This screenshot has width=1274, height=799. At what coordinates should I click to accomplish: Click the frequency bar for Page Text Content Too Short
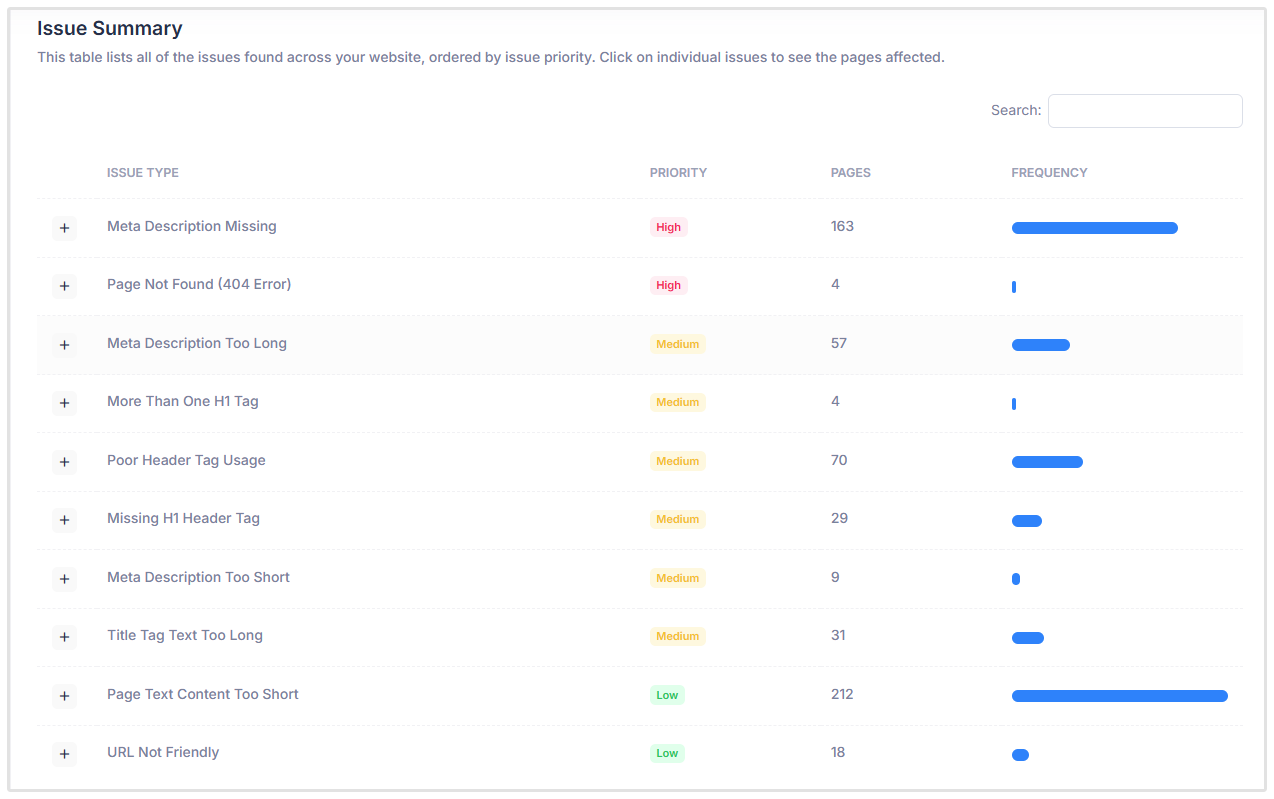click(x=1119, y=695)
